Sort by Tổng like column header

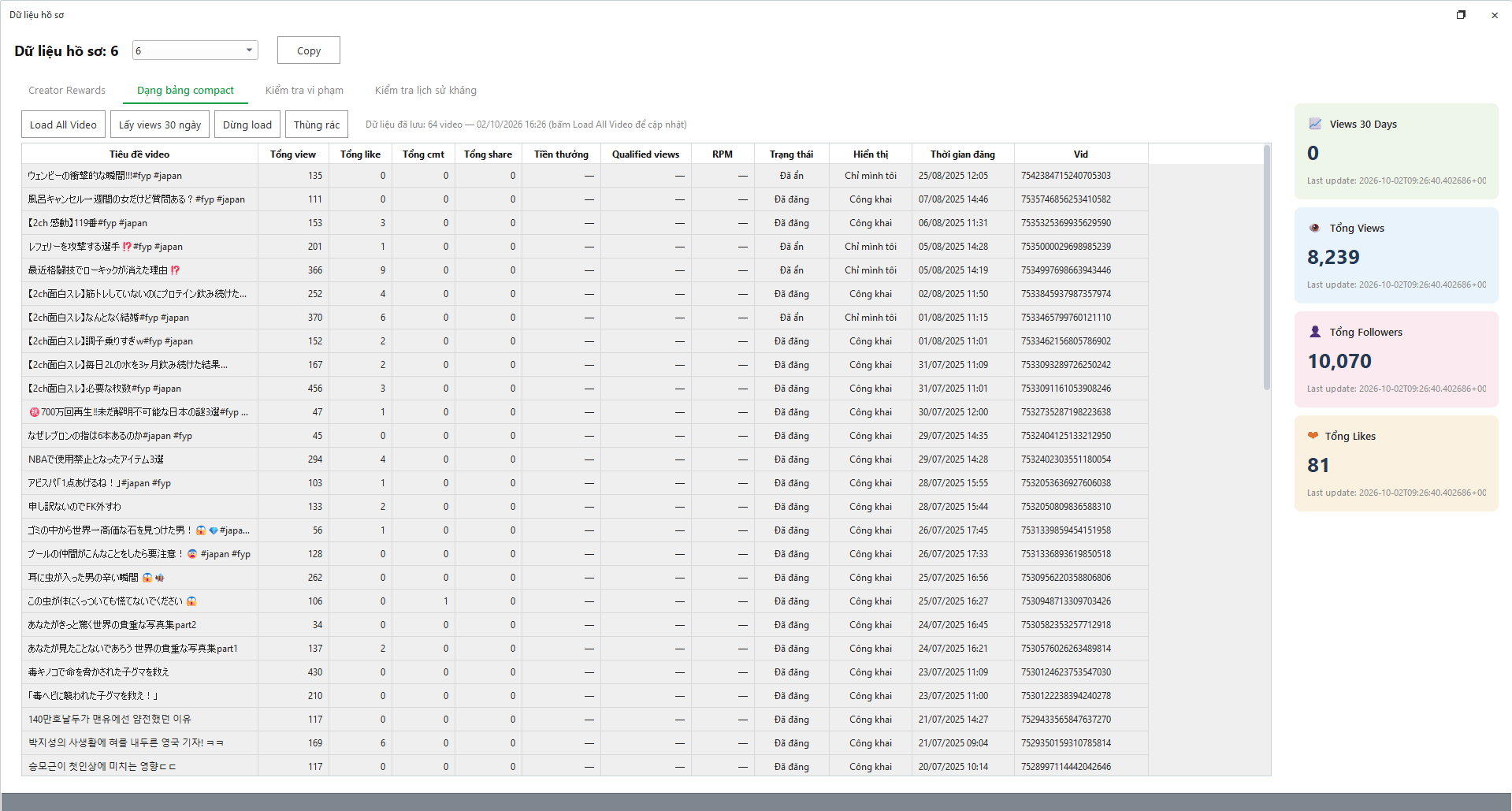[x=360, y=154]
